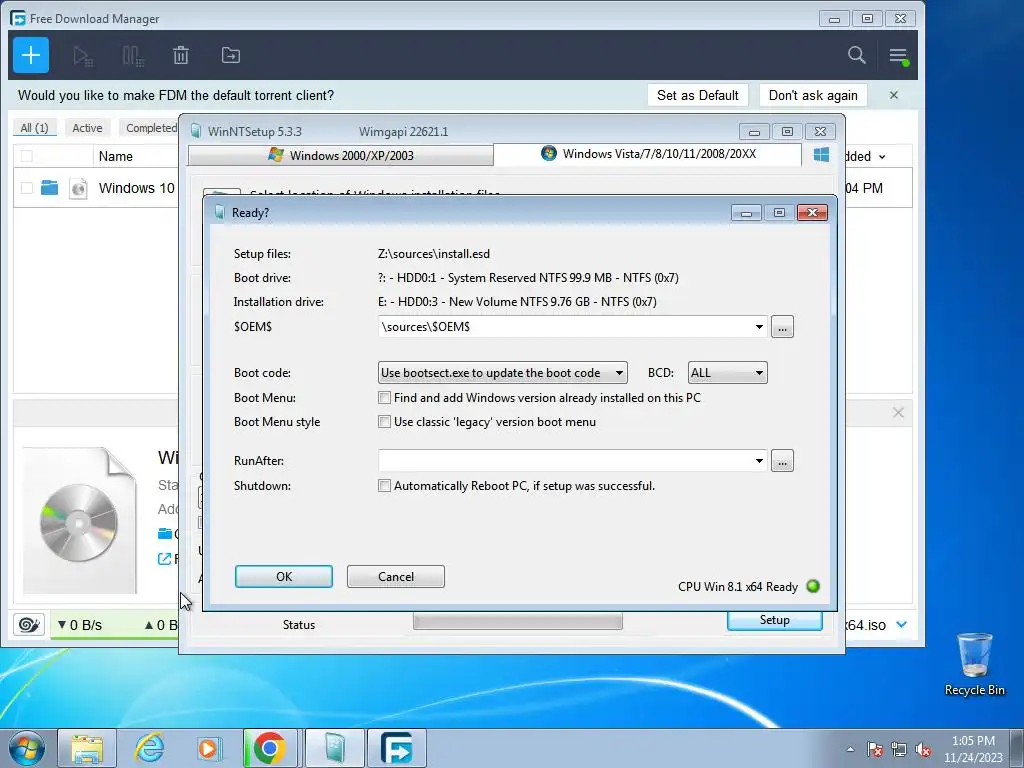The width and height of the screenshot is (1024, 768).
Task: Enable Find and add Windows version checkbox
Action: [x=385, y=398]
